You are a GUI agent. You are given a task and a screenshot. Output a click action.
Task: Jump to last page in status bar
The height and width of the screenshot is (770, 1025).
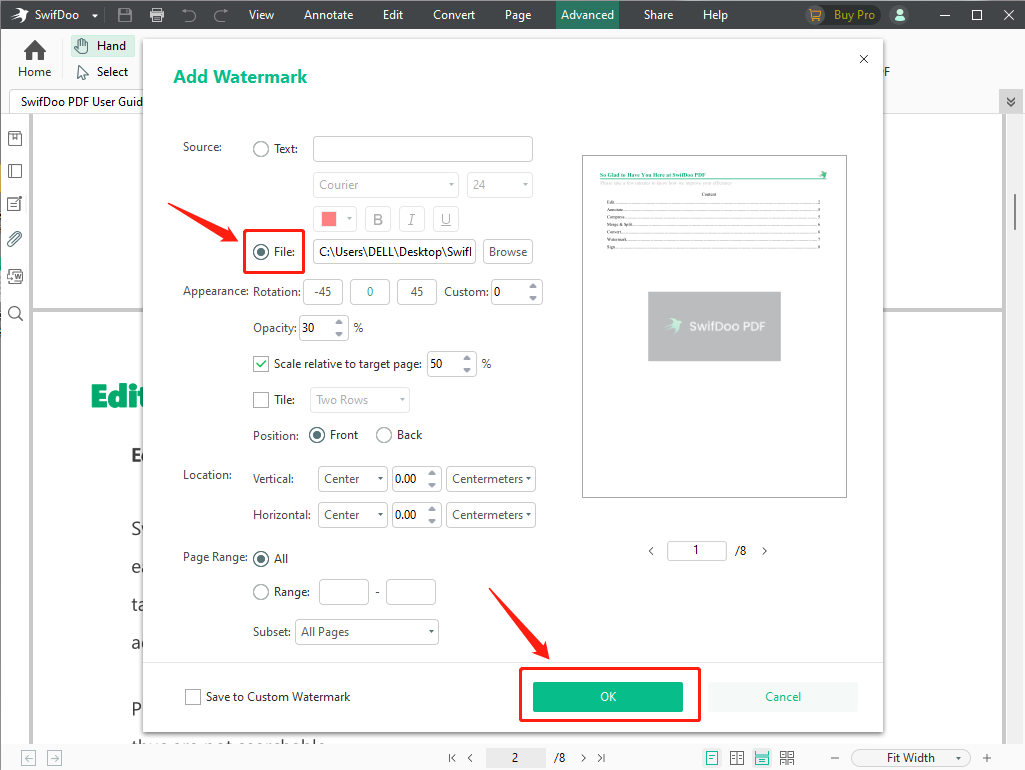pyautogui.click(x=601, y=758)
